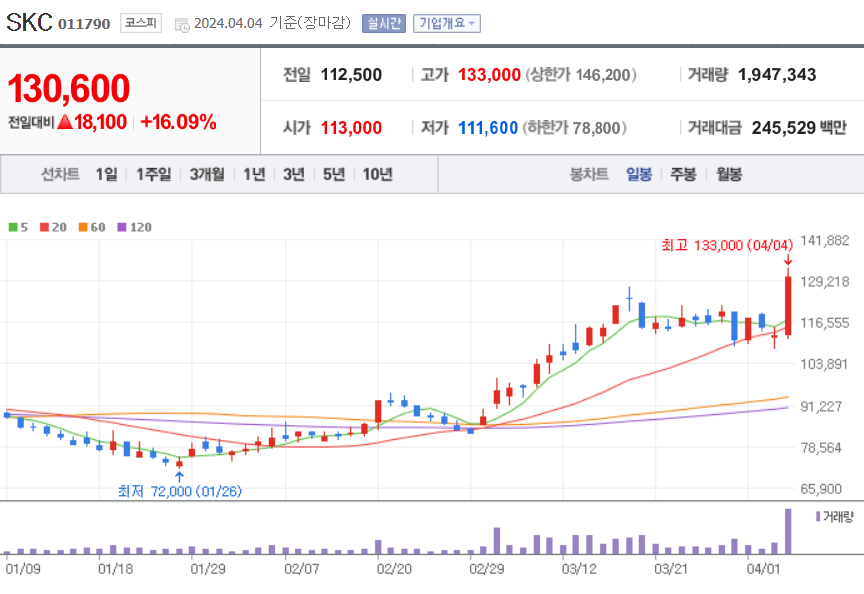Click the 전일 value 112,500
The width and height of the screenshot is (864, 594).
352,74
